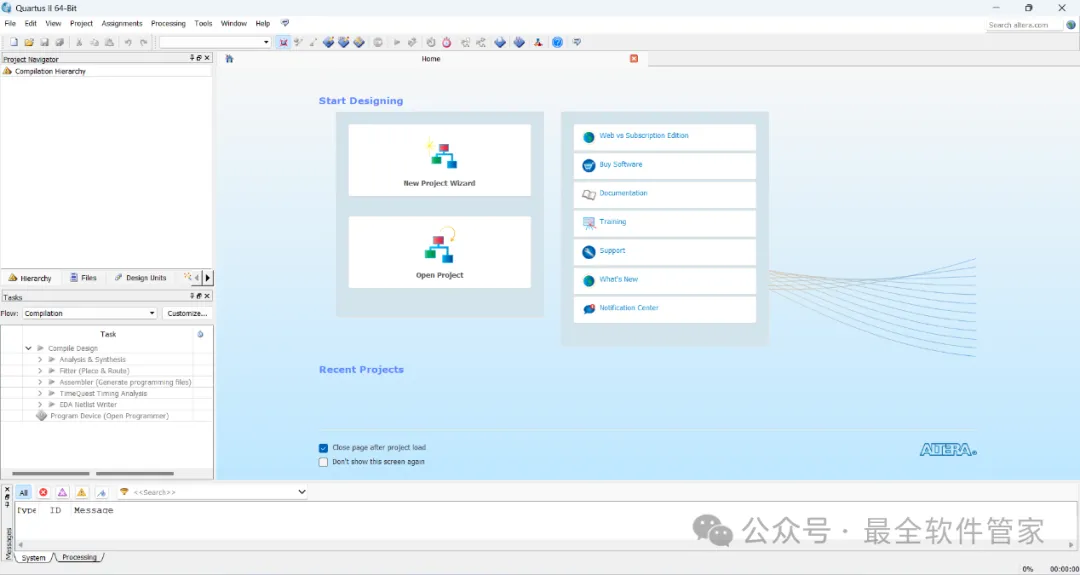This screenshot has height=575, width=1080.
Task: Collapse the Compile Design task
Action: point(28,348)
